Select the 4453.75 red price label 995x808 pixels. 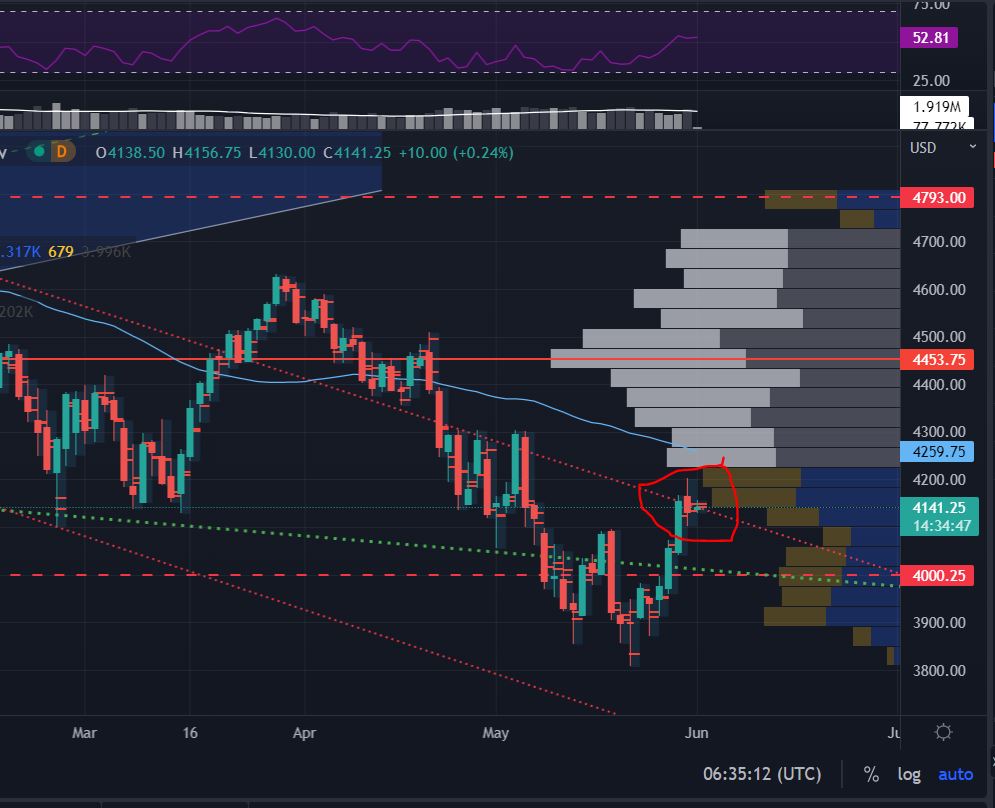(937, 359)
